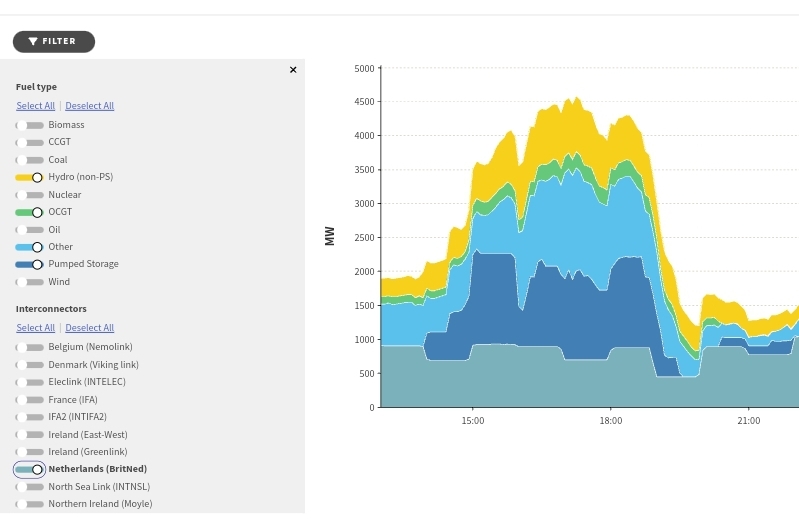The width and height of the screenshot is (799, 526).
Task: Enable the Biomass toggle
Action: coord(29,125)
